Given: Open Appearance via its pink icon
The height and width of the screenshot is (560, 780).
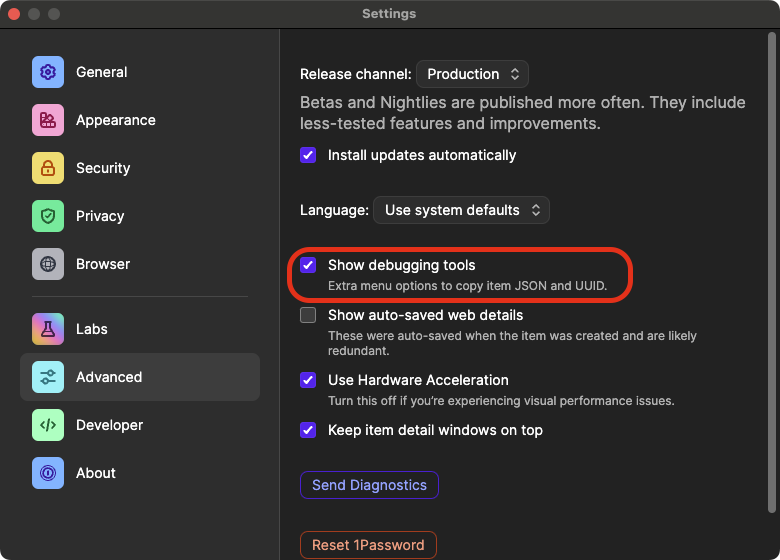Looking at the screenshot, I should pos(48,120).
